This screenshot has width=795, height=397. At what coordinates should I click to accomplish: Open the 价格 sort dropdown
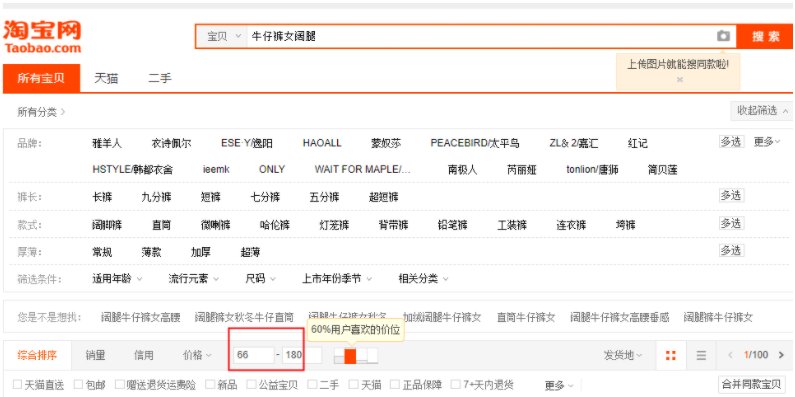tap(197, 355)
